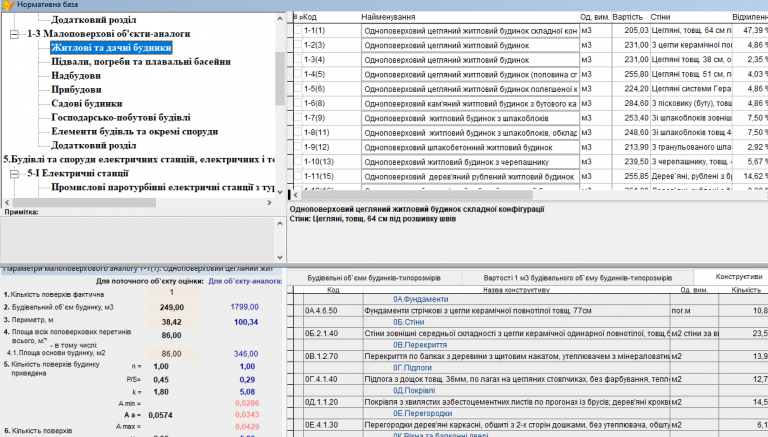The width and height of the screenshot is (768, 437).
Task: Select Житлові та дачні будинки in tree
Action: point(111,48)
